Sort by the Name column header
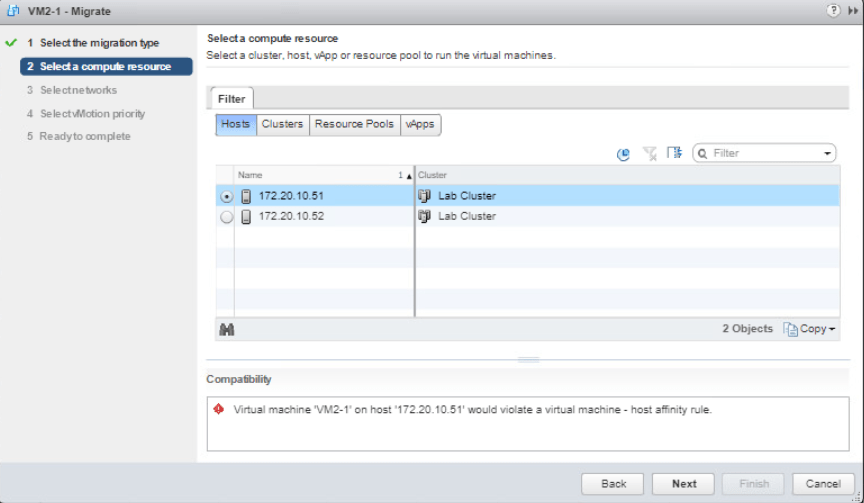This screenshot has height=503, width=864. [320, 175]
